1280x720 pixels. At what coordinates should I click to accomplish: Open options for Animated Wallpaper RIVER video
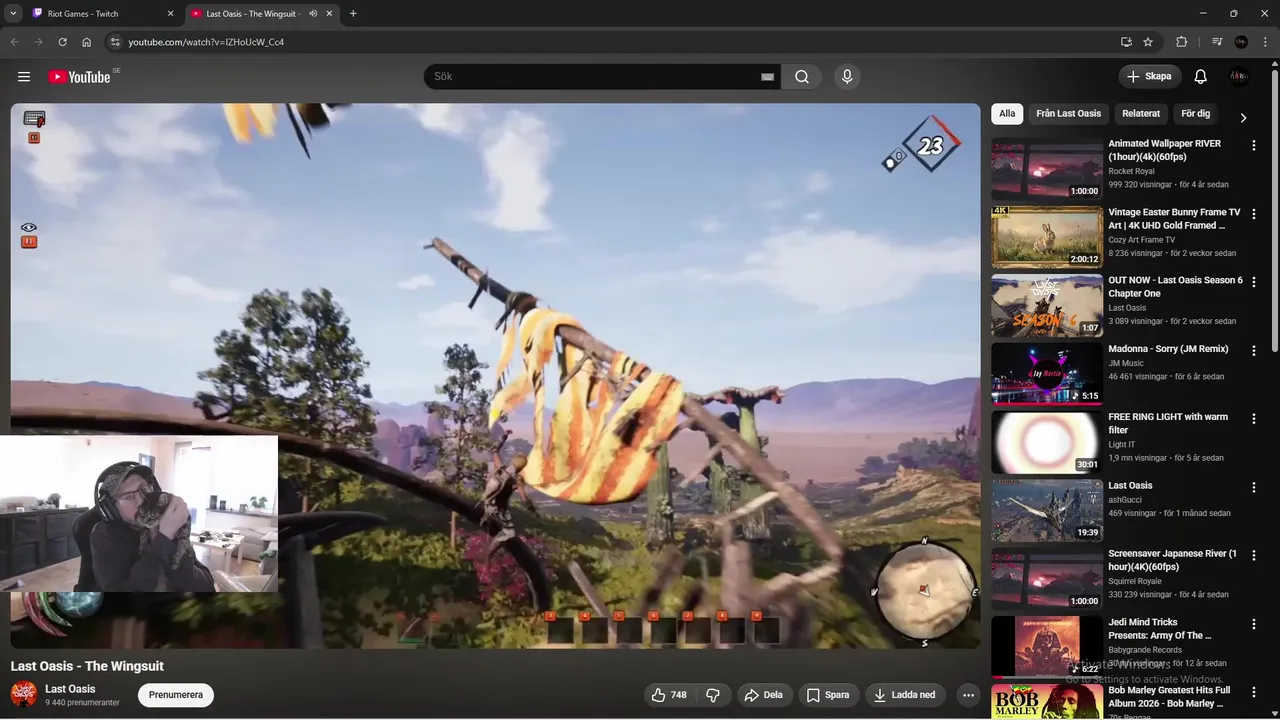(1253, 145)
